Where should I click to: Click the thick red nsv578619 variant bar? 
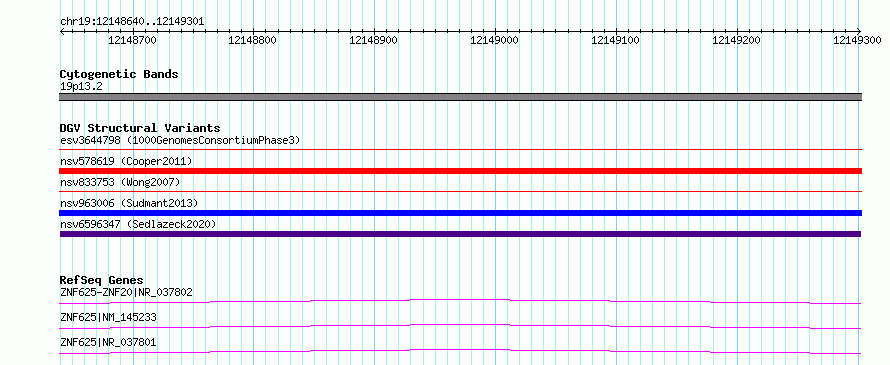coord(460,171)
